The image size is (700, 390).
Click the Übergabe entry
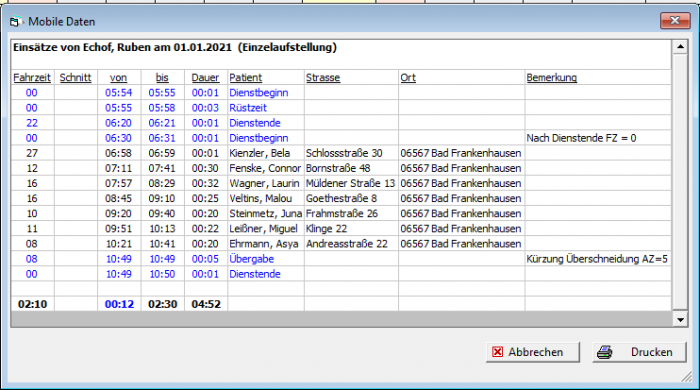(x=251, y=259)
